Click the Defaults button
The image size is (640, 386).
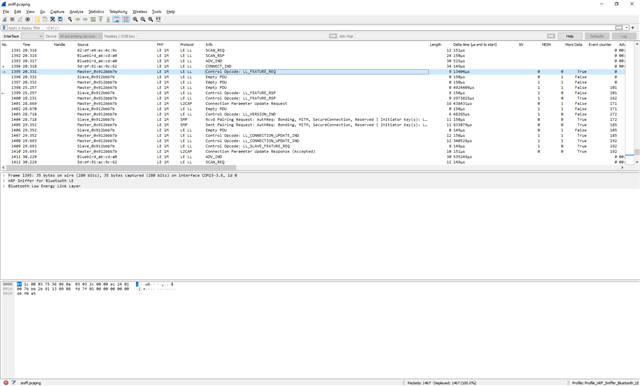click(596, 36)
